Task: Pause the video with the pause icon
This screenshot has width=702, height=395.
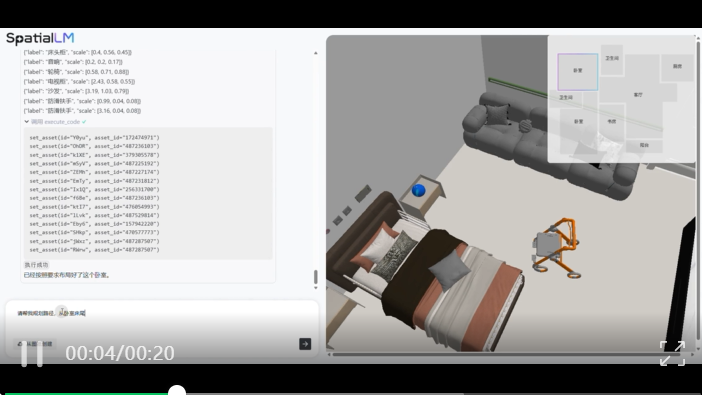Action: 32,354
